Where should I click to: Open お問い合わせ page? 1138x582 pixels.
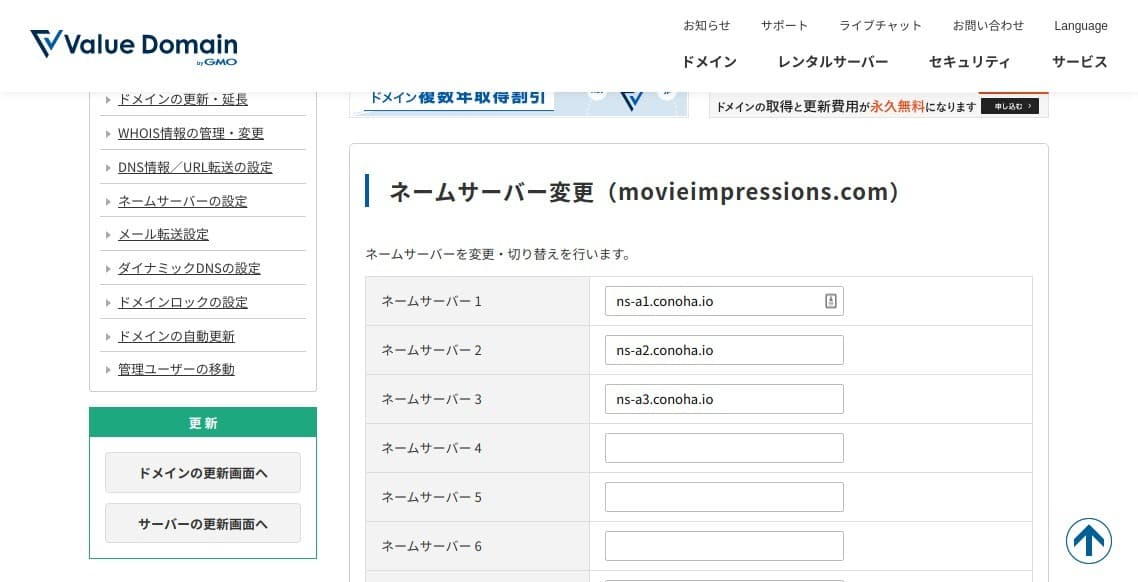(x=988, y=25)
